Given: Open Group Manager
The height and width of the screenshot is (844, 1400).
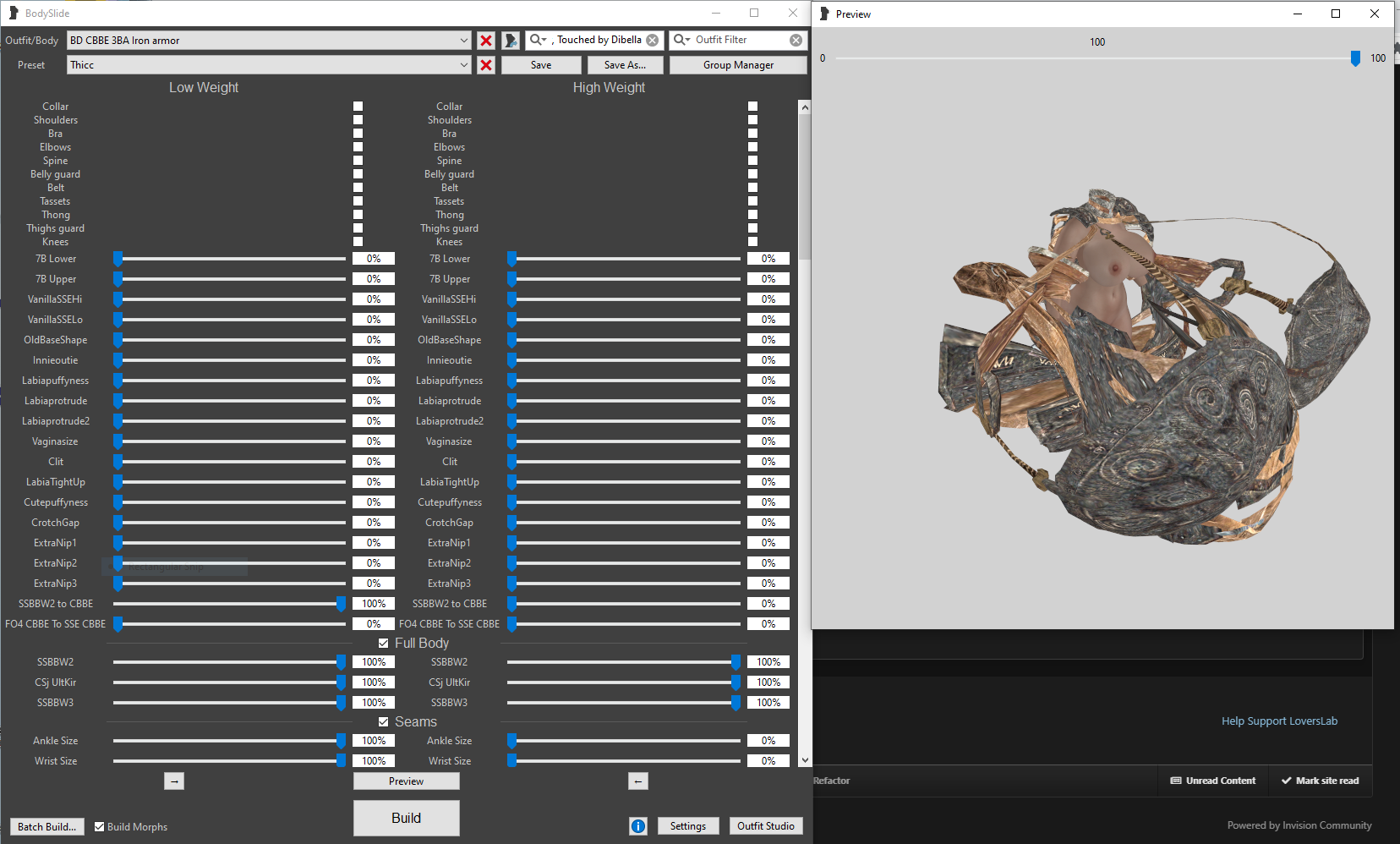Looking at the screenshot, I should coord(738,65).
